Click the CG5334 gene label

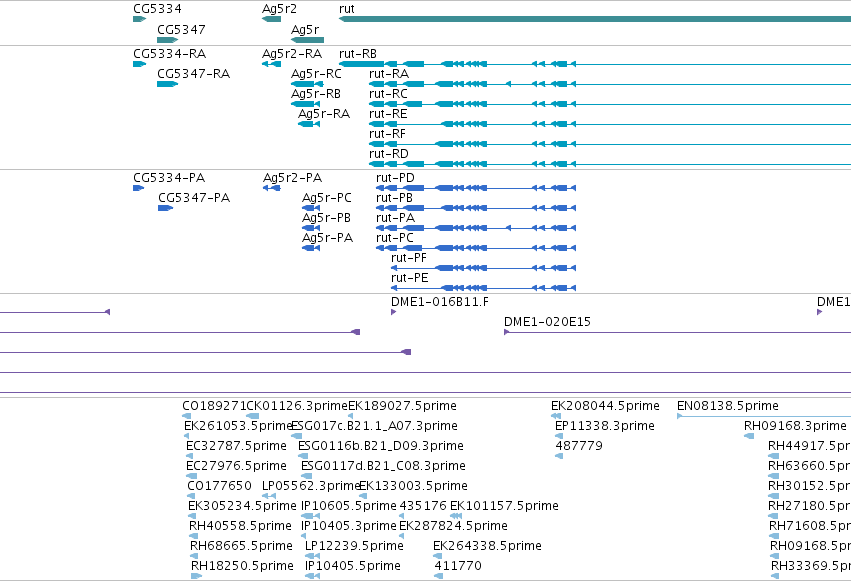(x=157, y=9)
